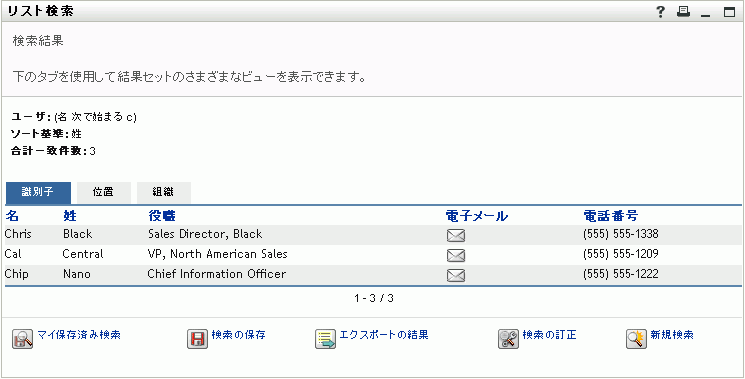Click the ソート基準 sort criteria line
Screen dimensions: 745x379
click(46, 134)
